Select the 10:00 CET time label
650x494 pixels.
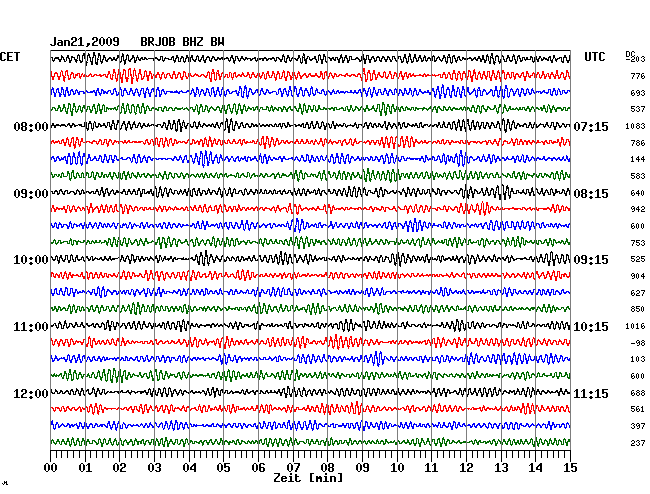pos(31,260)
